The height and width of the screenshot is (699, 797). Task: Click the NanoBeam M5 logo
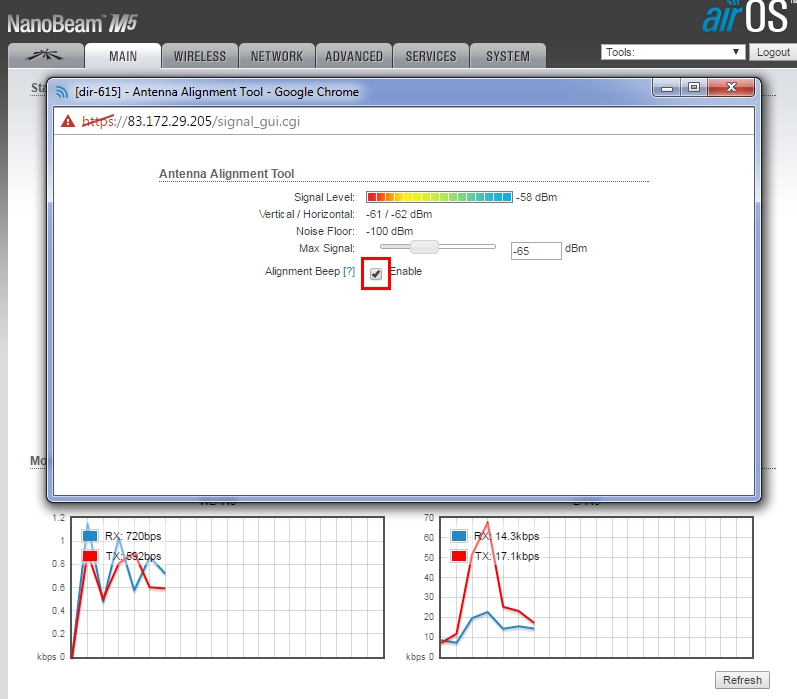(x=72, y=24)
